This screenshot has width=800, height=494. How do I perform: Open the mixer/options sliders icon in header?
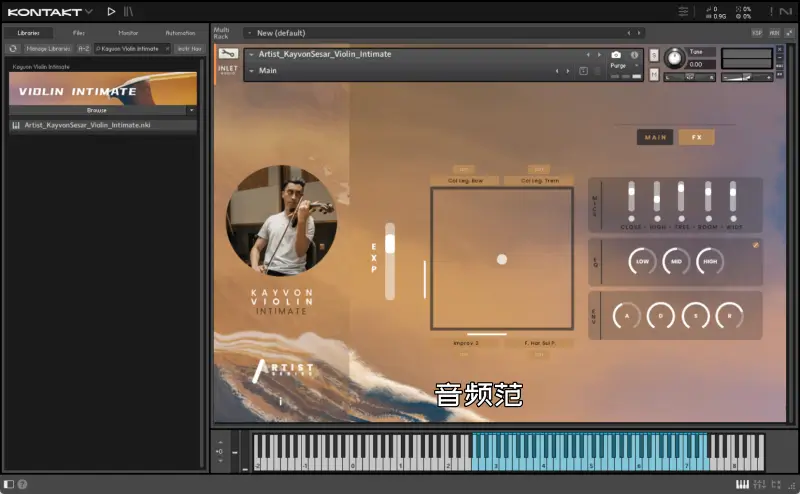683,11
